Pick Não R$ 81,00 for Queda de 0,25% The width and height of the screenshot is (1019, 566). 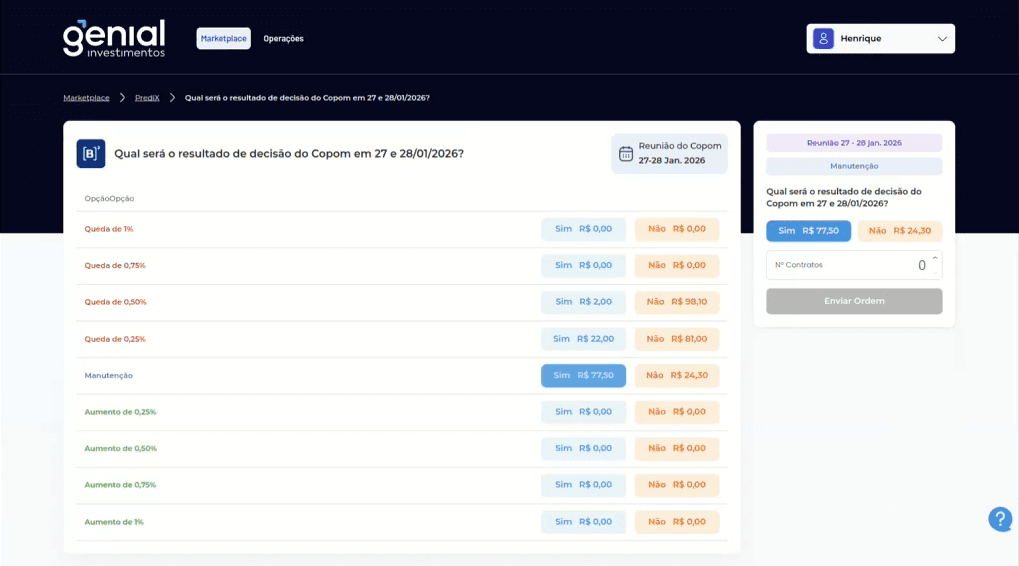point(677,339)
